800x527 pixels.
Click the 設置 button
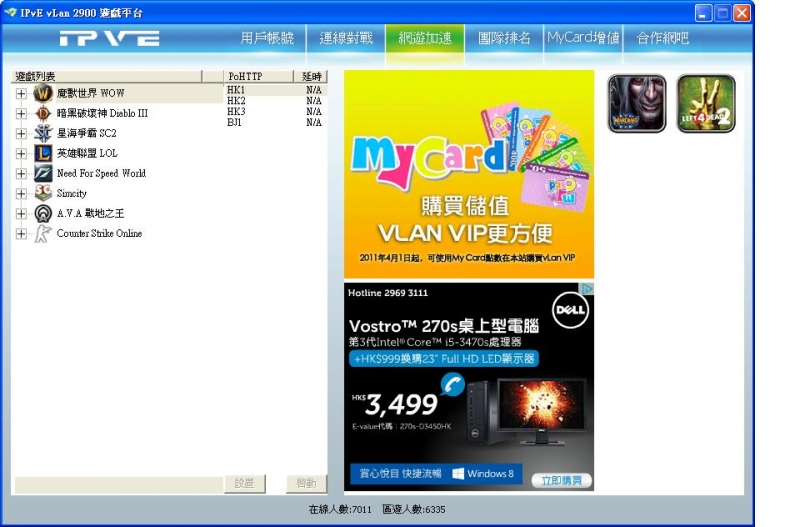click(x=245, y=484)
